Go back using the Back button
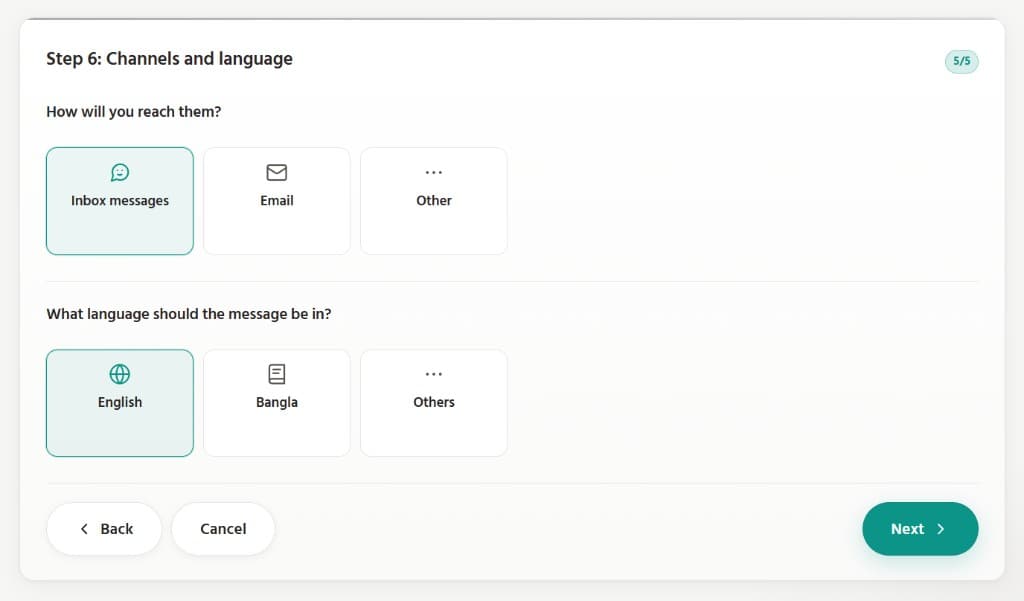This screenshot has height=601, width=1024. [104, 529]
